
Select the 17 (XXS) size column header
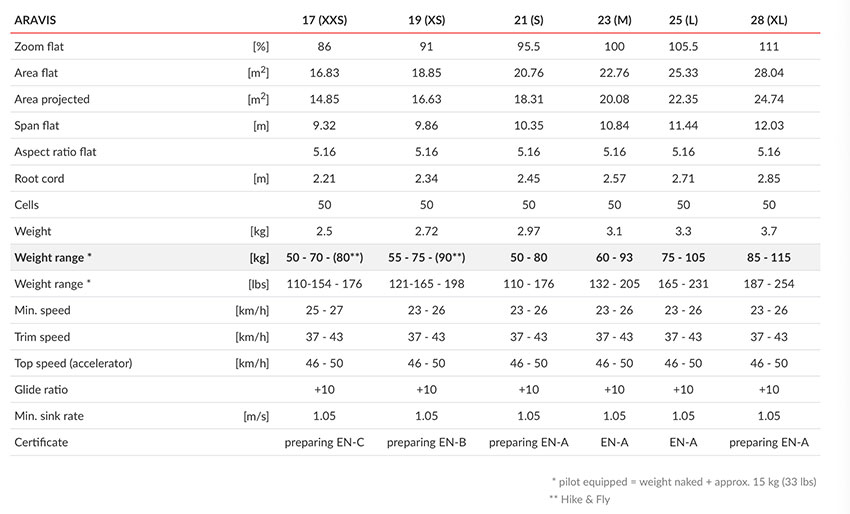pyautogui.click(x=324, y=20)
